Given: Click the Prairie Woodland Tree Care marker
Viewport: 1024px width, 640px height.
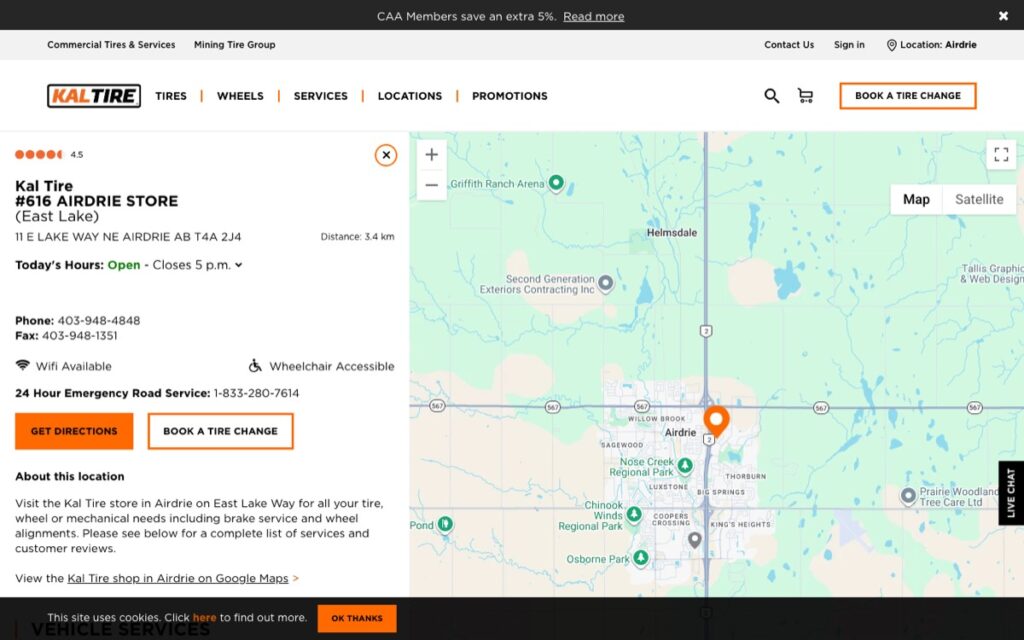Looking at the screenshot, I should [x=908, y=496].
